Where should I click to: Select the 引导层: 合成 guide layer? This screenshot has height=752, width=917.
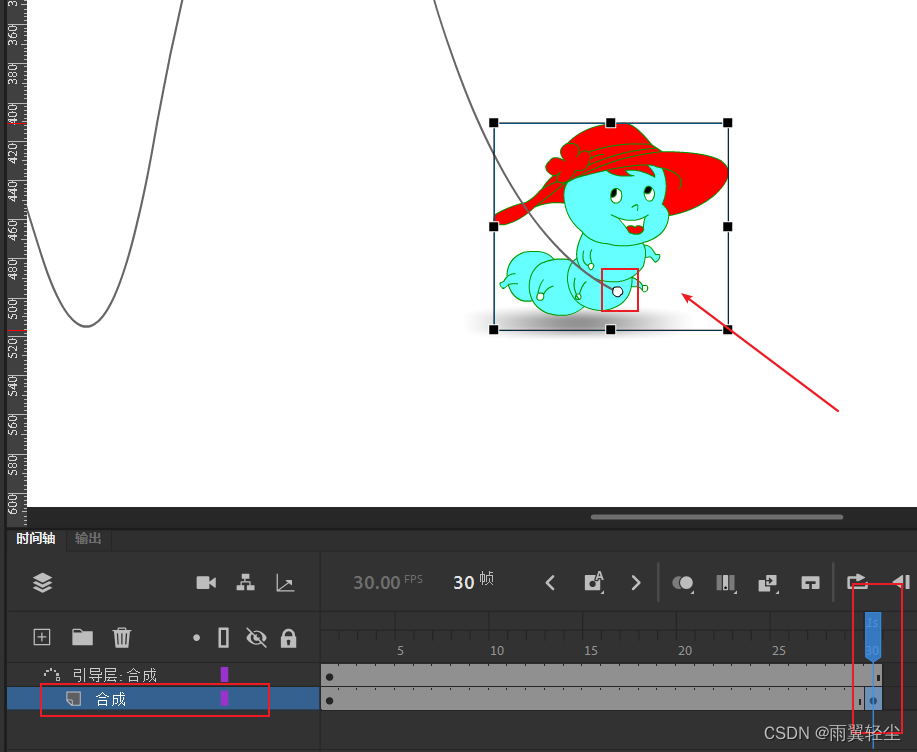click(163, 675)
